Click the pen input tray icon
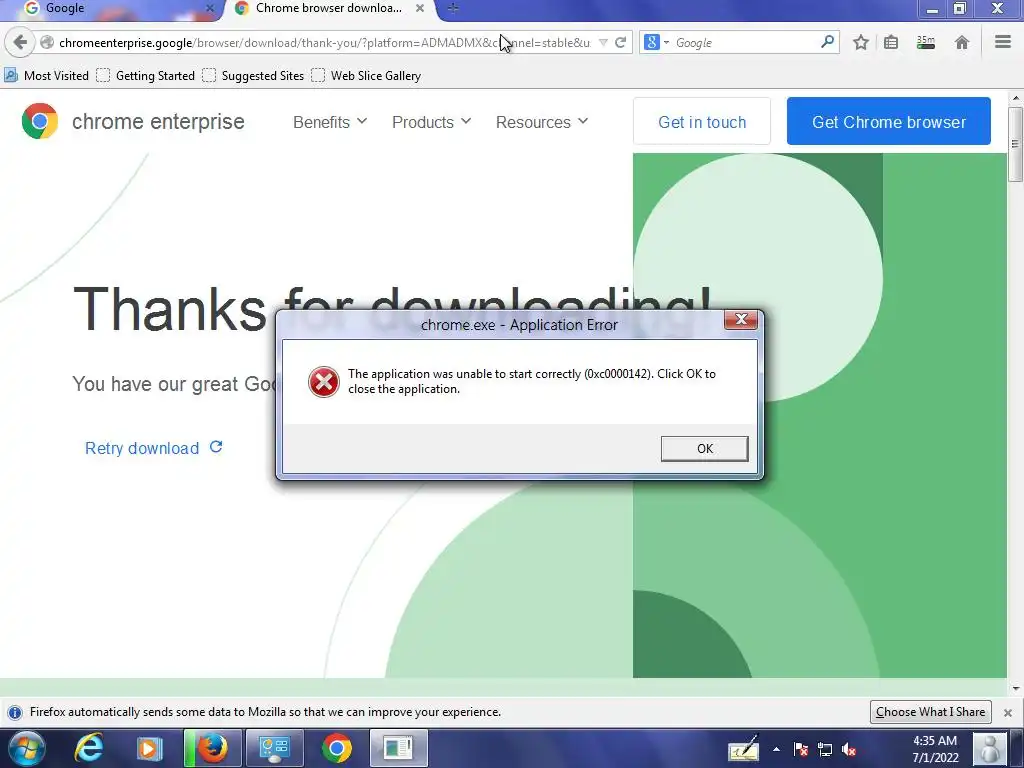Screen dimensions: 1024x768 (744, 748)
